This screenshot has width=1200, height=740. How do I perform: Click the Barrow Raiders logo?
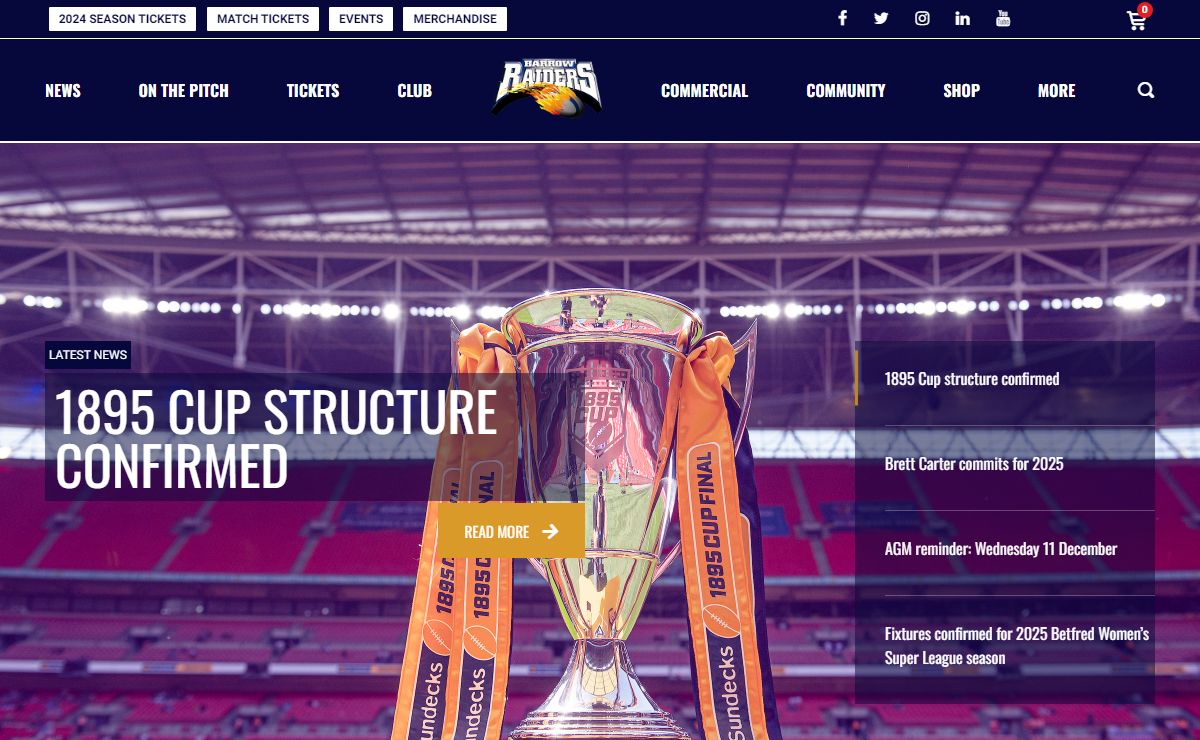click(x=546, y=88)
